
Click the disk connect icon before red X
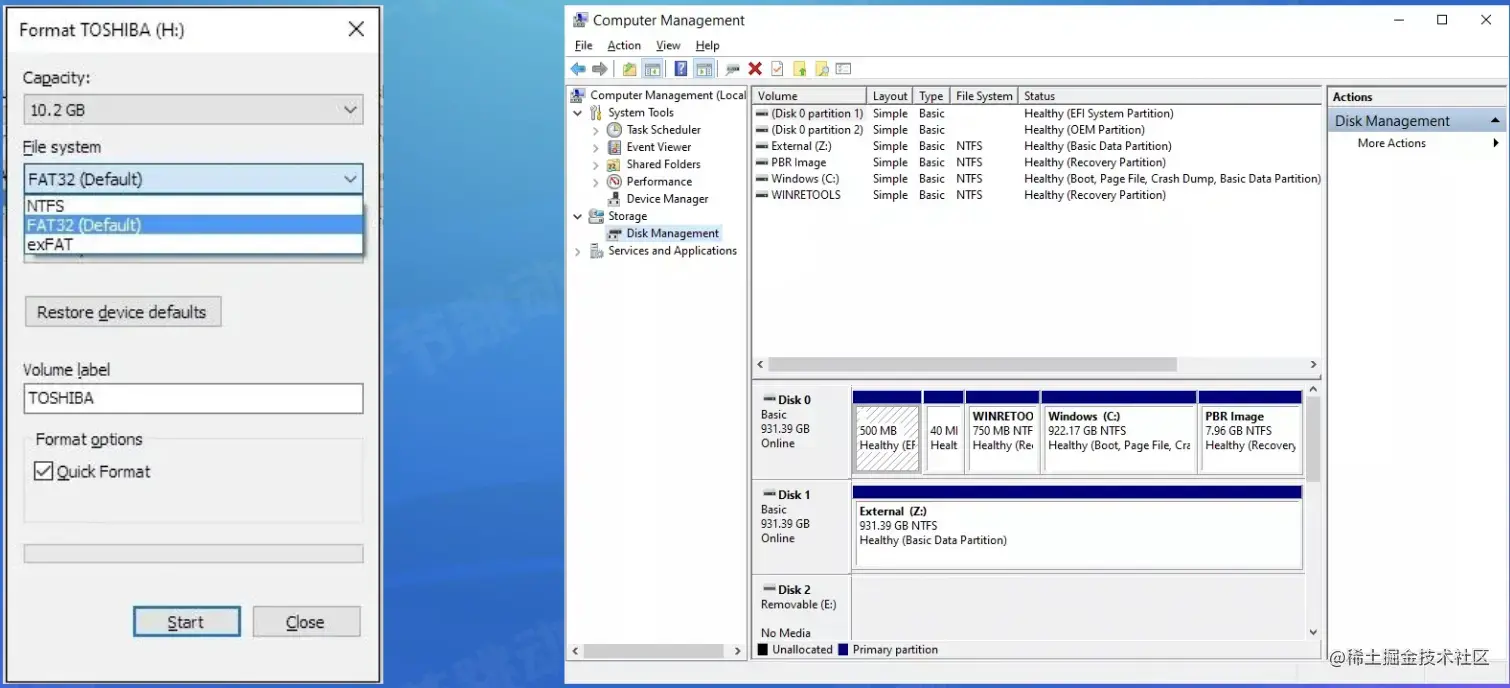click(733, 69)
